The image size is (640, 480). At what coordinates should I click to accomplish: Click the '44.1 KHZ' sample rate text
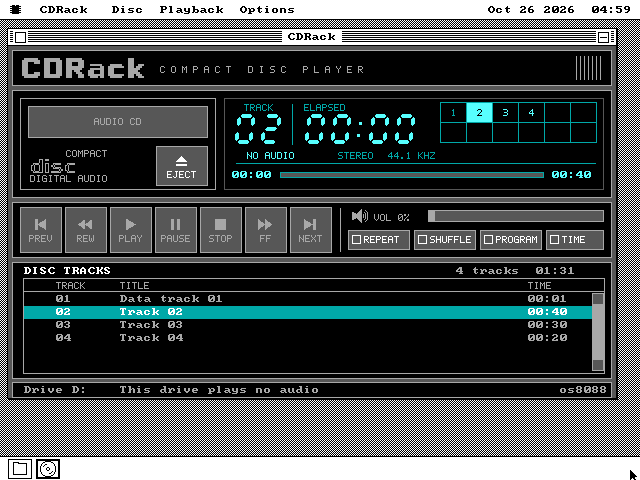411,156
